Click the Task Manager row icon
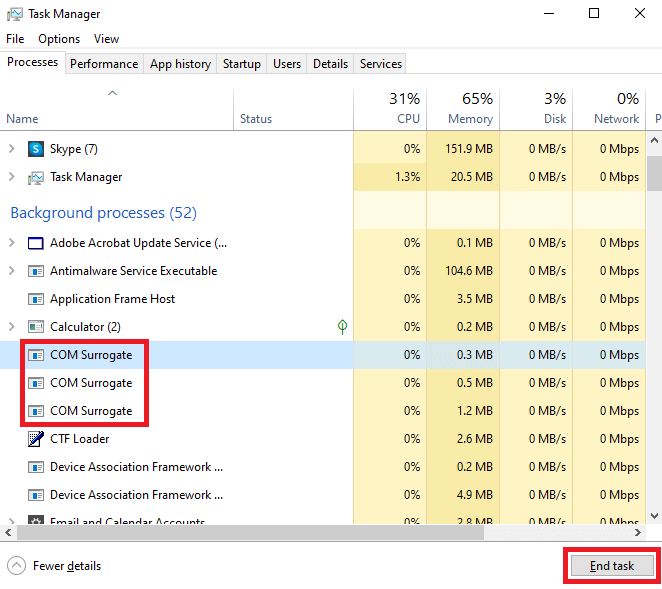 tap(35, 177)
